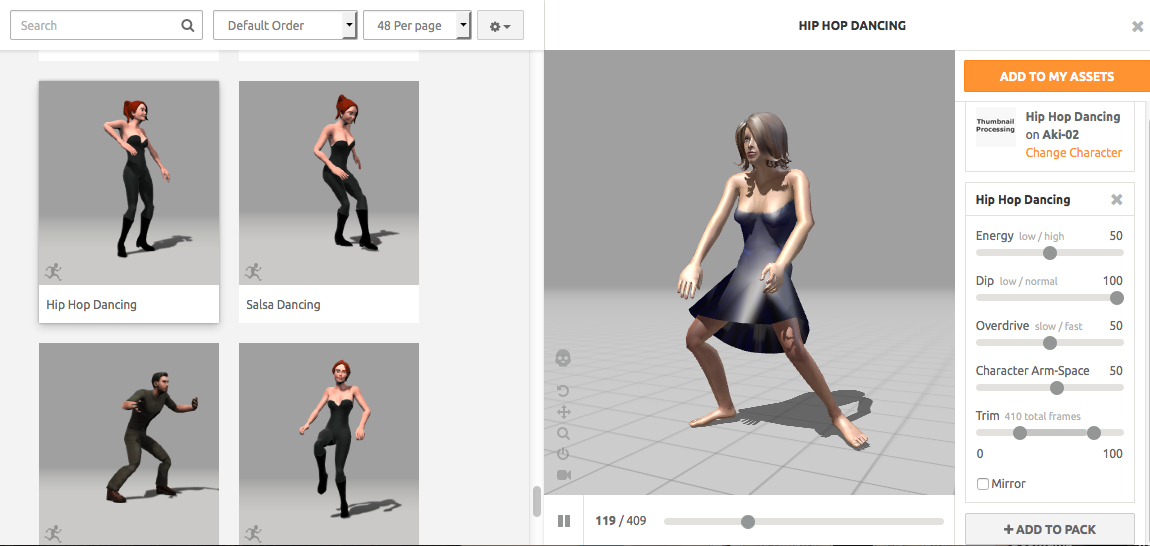Enable the Mirror checkbox
This screenshot has height=546, width=1150.
coord(983,484)
